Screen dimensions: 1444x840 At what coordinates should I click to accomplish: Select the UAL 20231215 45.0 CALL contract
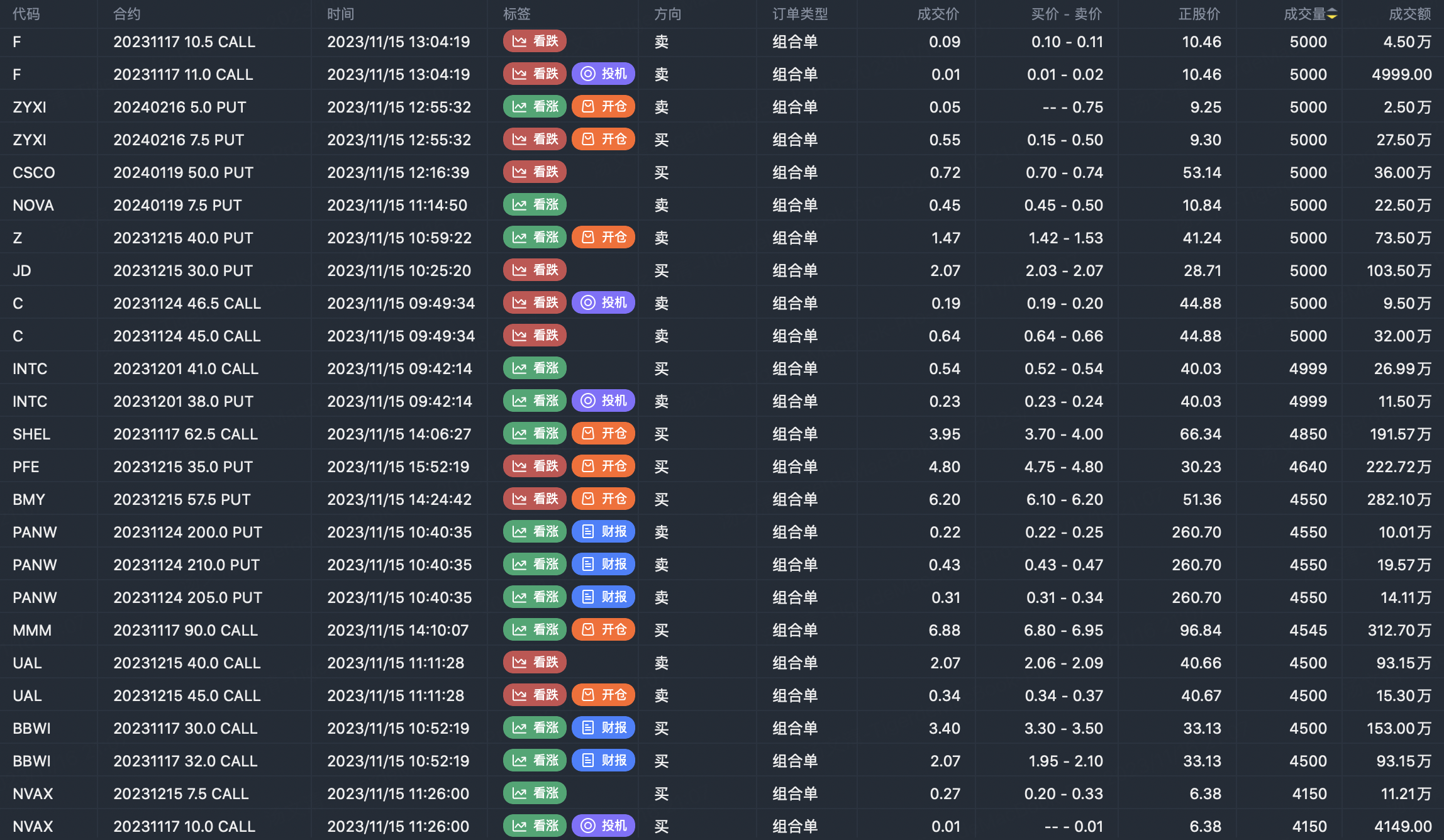(x=187, y=695)
